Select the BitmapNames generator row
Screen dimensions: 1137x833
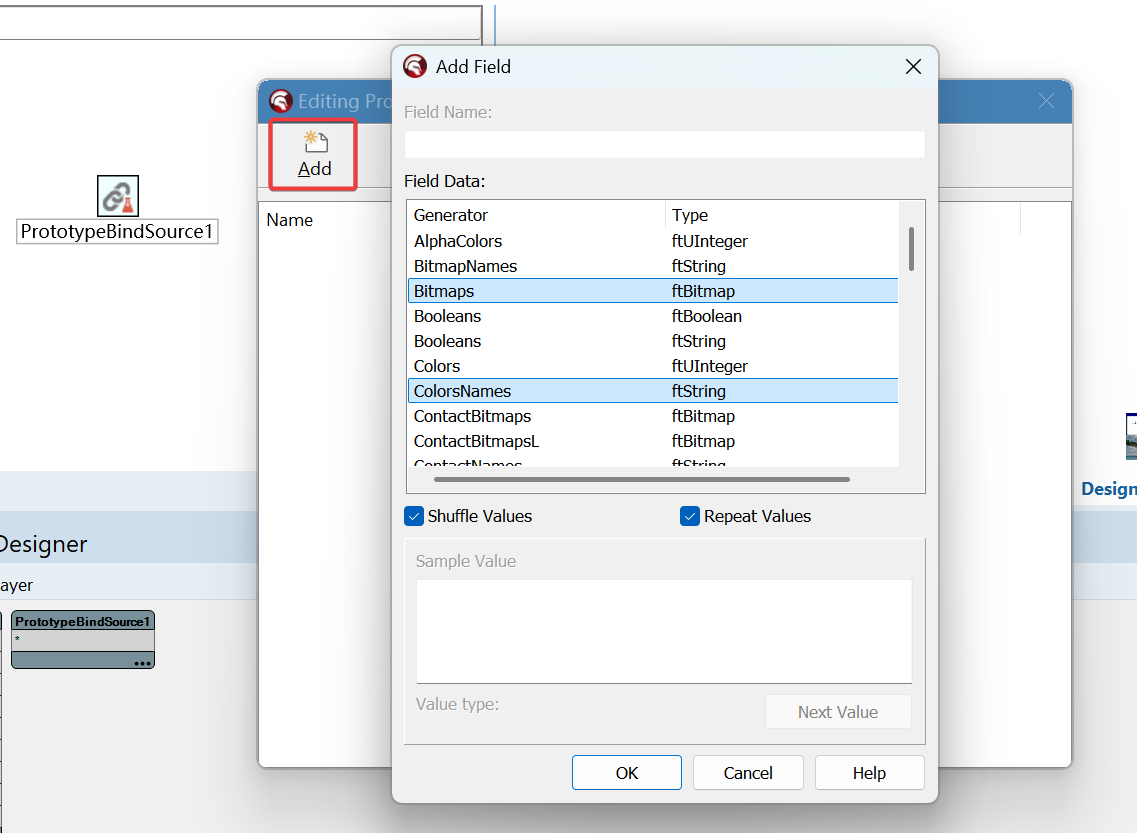pyautogui.click(x=653, y=266)
